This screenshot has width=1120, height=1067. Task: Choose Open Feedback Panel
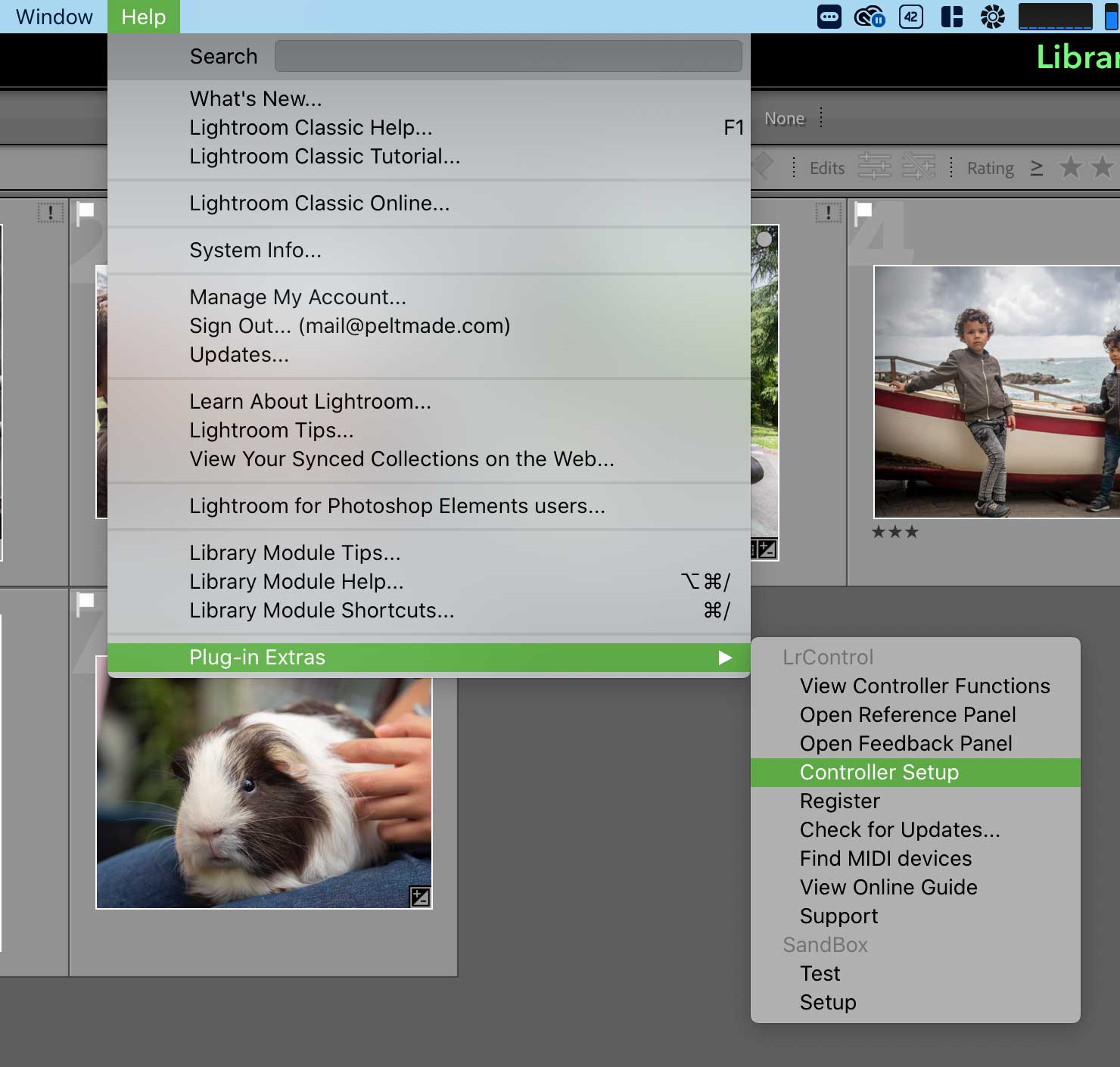pyautogui.click(x=915, y=743)
